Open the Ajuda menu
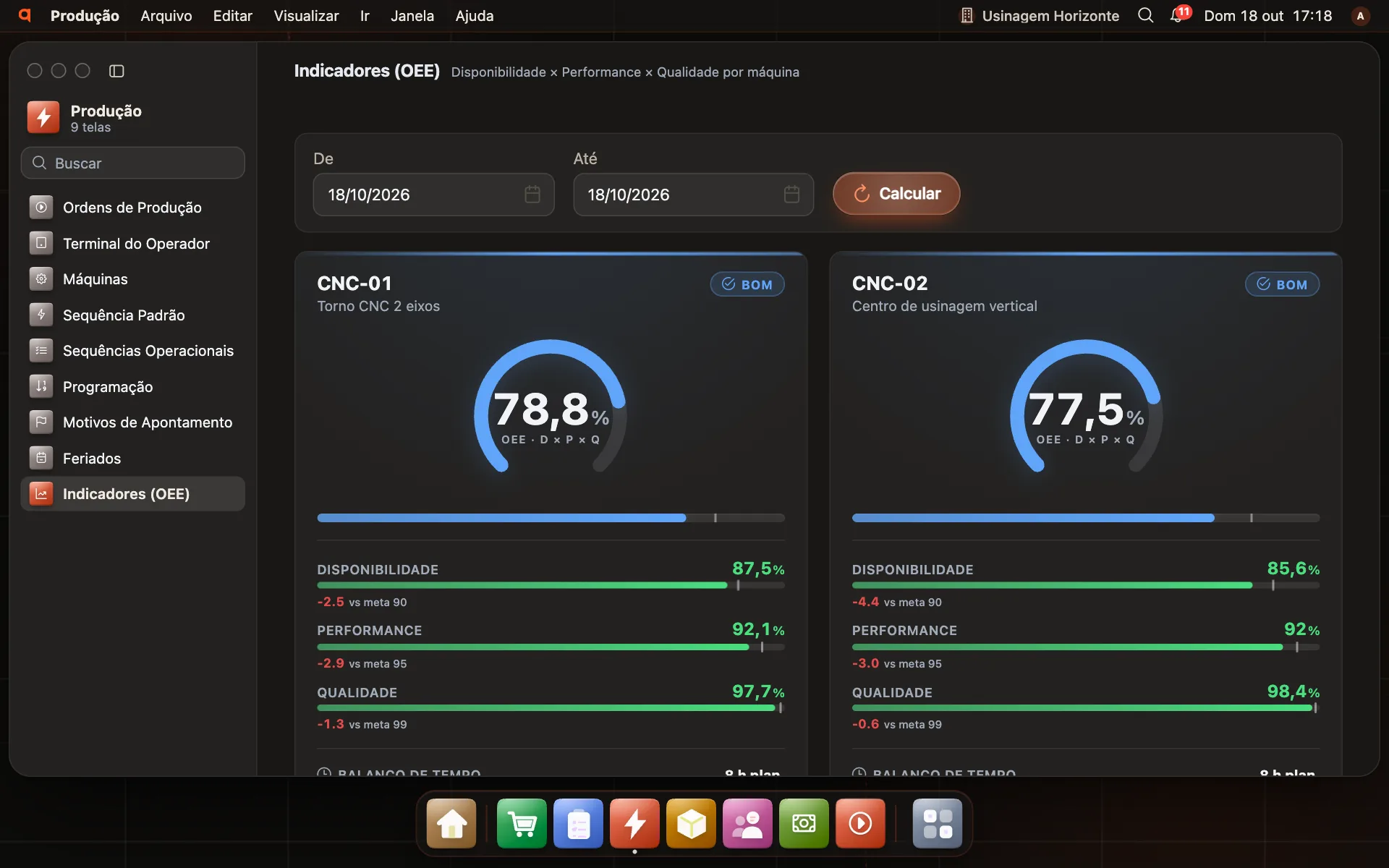Screen dimensions: 1389x868 click(x=475, y=16)
